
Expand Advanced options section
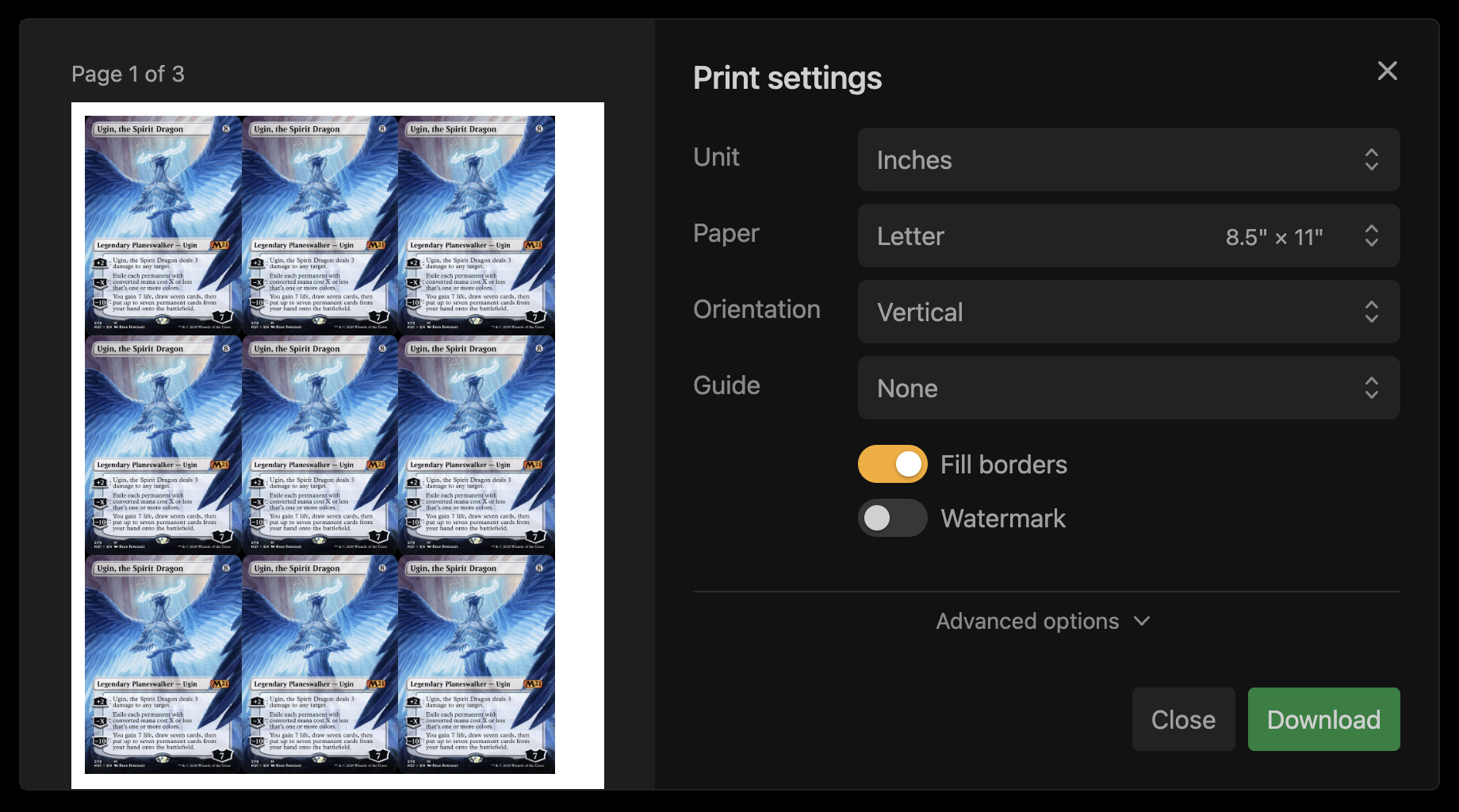tap(1044, 621)
